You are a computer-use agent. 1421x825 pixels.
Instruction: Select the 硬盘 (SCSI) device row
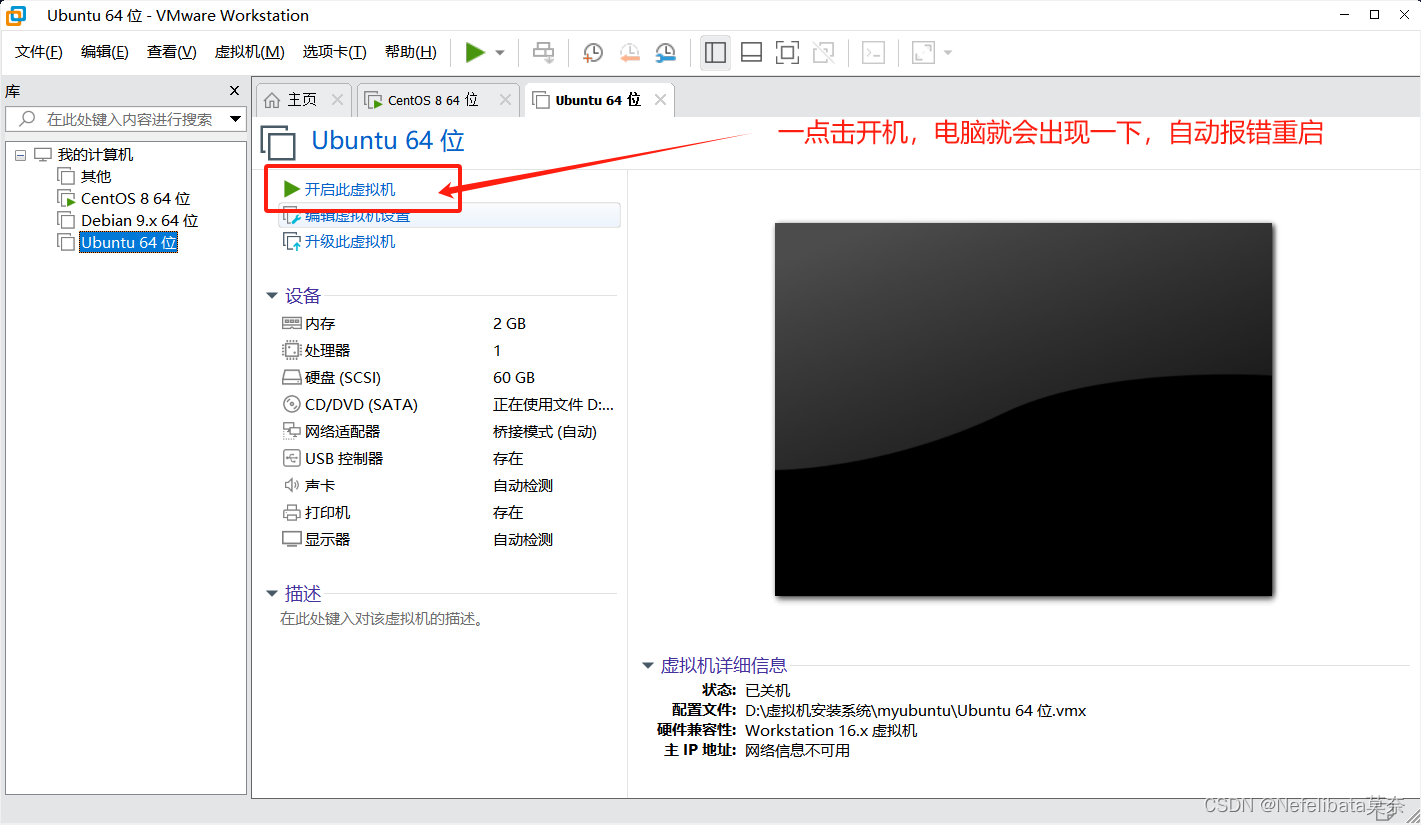pyautogui.click(x=449, y=378)
